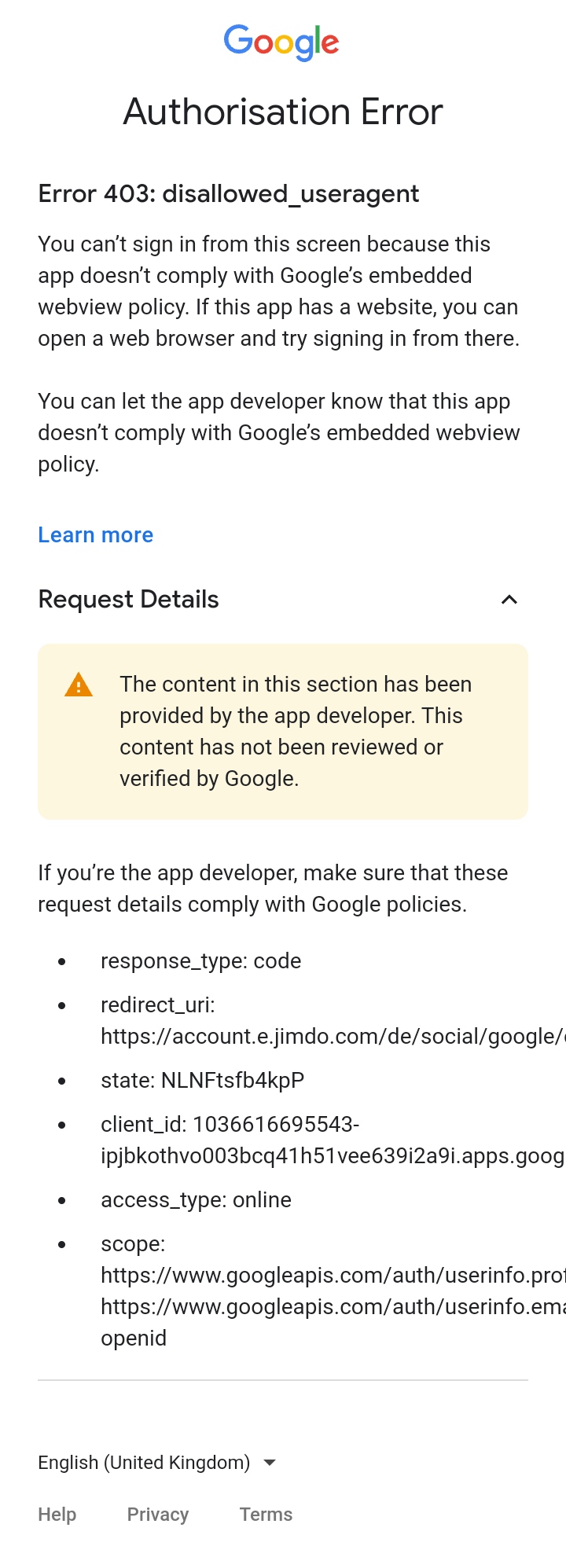Click the Error 403 disallowed_useragent heading
This screenshot has width=566, height=1568.
point(228,193)
